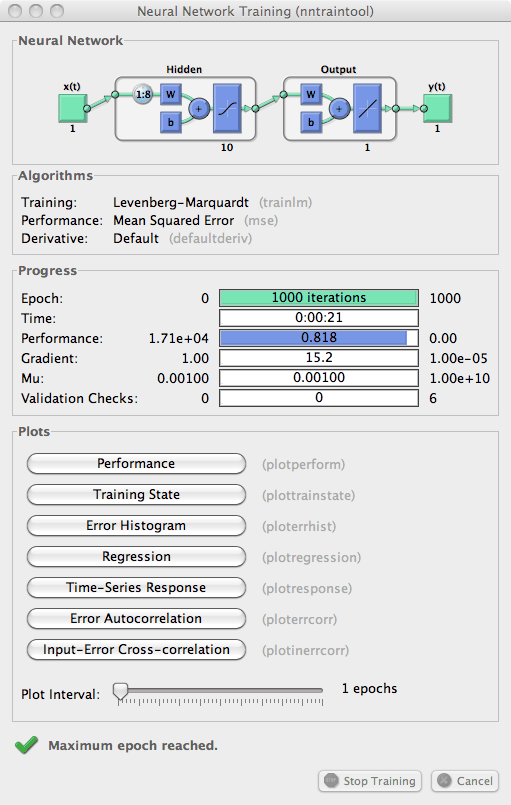The image size is (511, 805).
Task: Click the Hidden layer W weight block
Action: tap(171, 94)
